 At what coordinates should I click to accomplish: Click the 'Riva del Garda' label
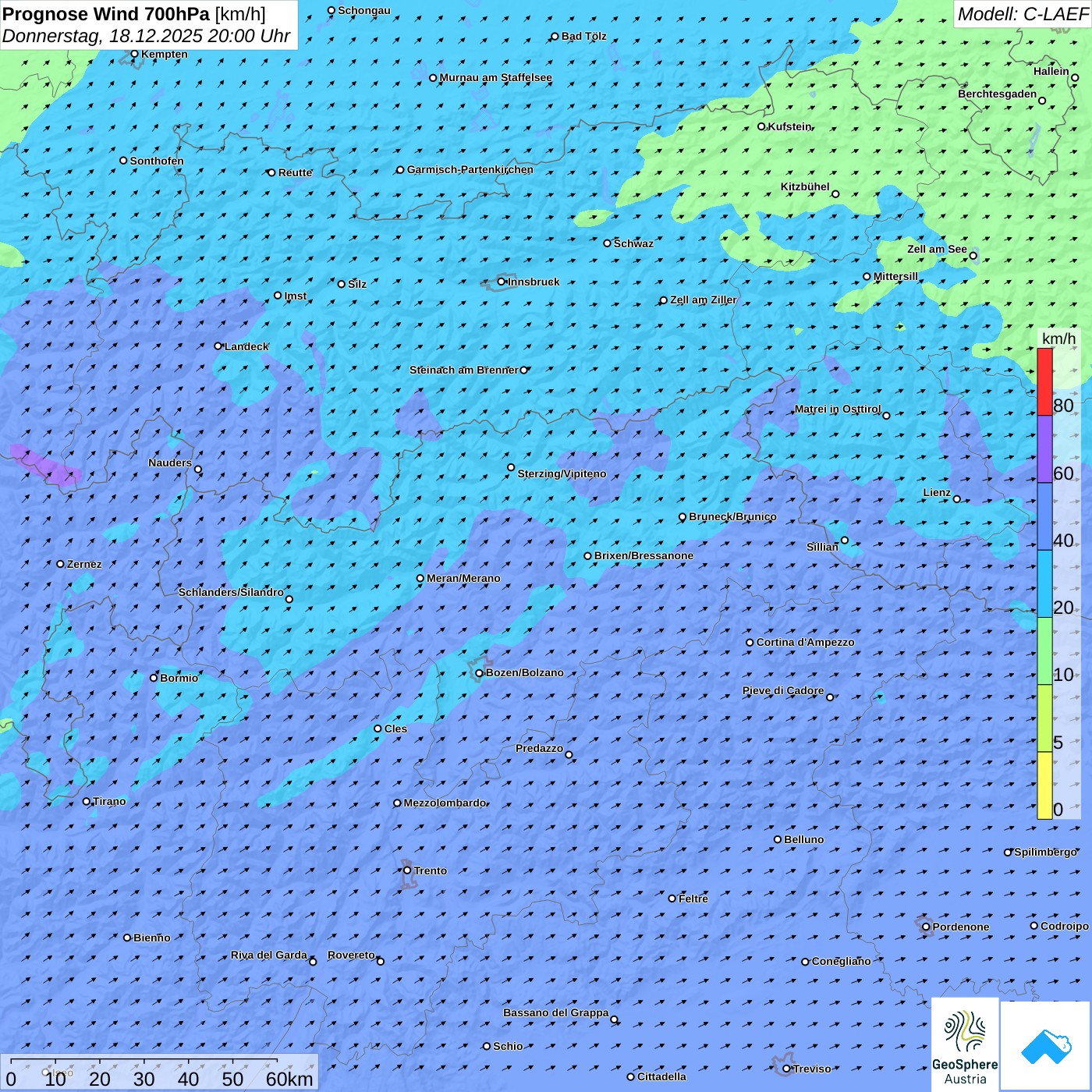pos(269,955)
